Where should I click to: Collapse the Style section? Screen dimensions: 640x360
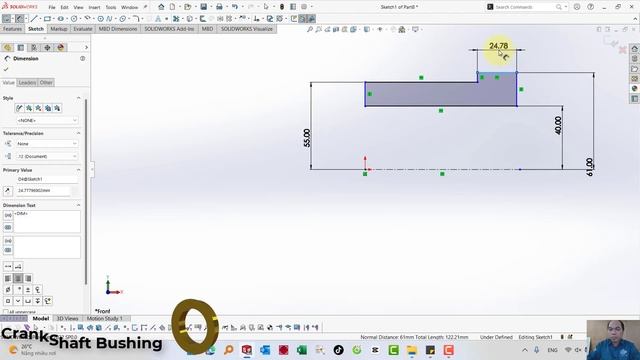[x=78, y=98]
